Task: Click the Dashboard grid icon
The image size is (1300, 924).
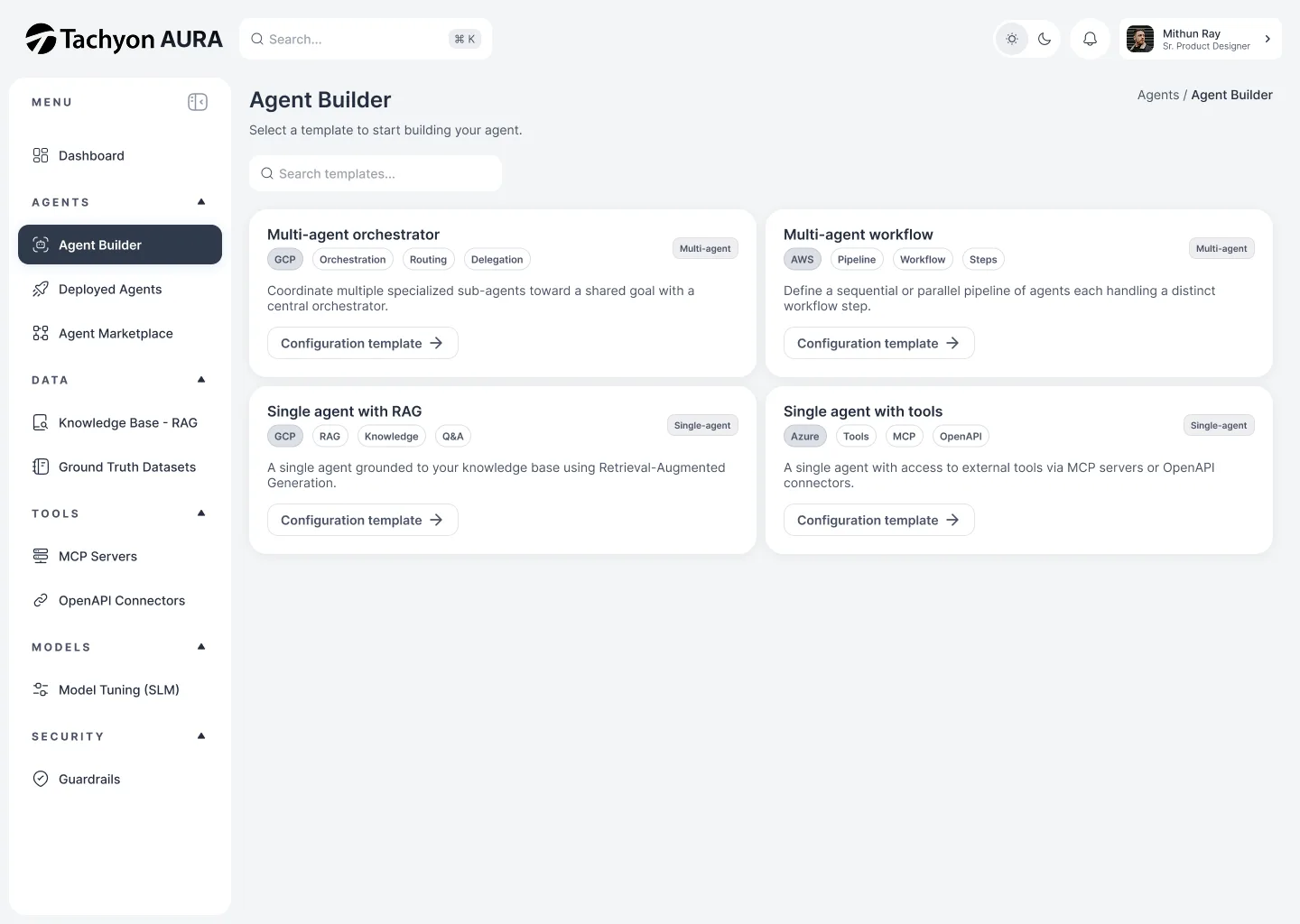Action: (x=41, y=155)
